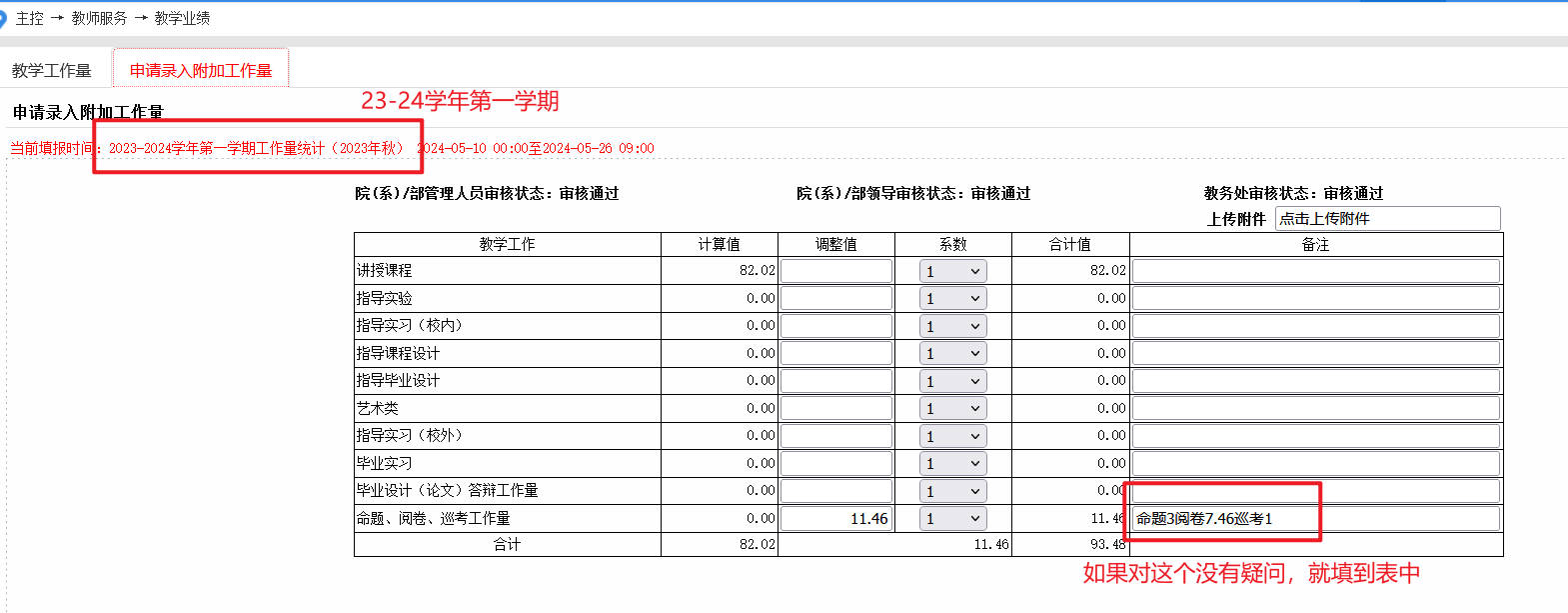The image size is (1568, 613).
Task: Click the 备注 field for 指导实验
Action: 1316,298
